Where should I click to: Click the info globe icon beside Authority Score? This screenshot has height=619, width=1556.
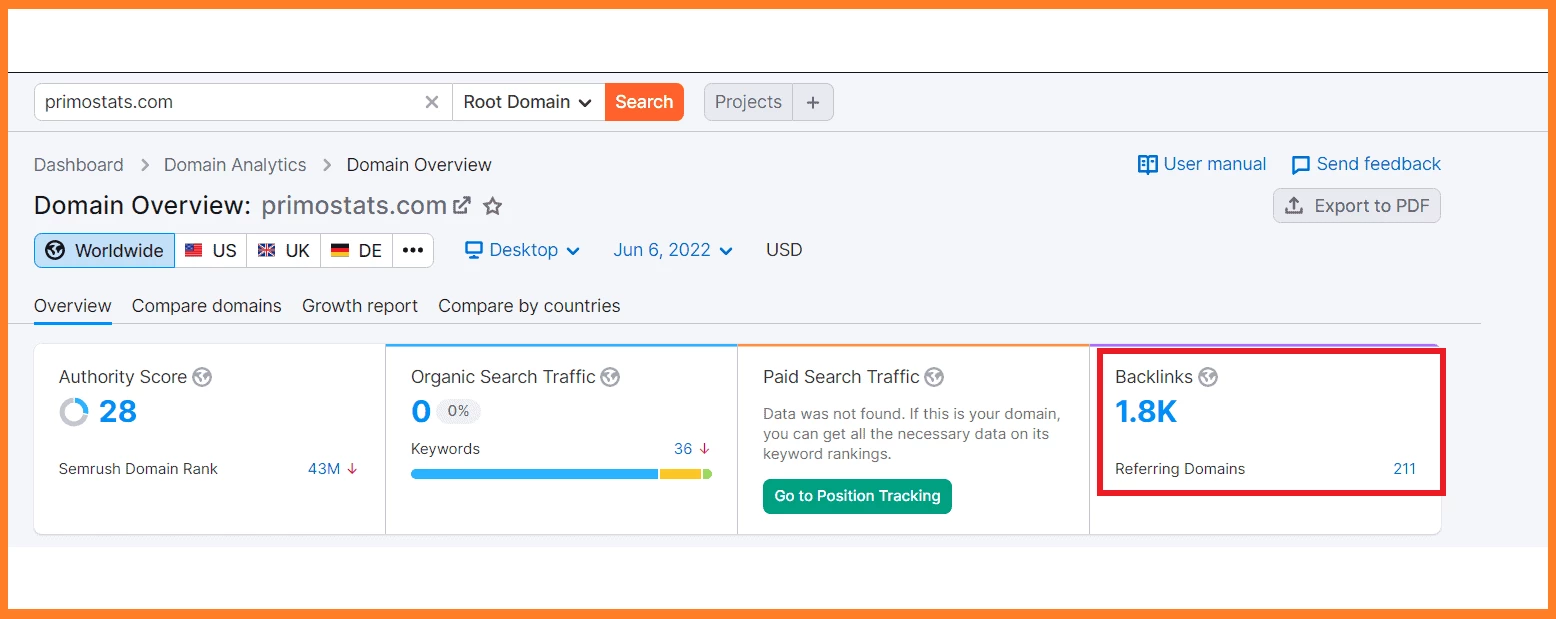202,377
